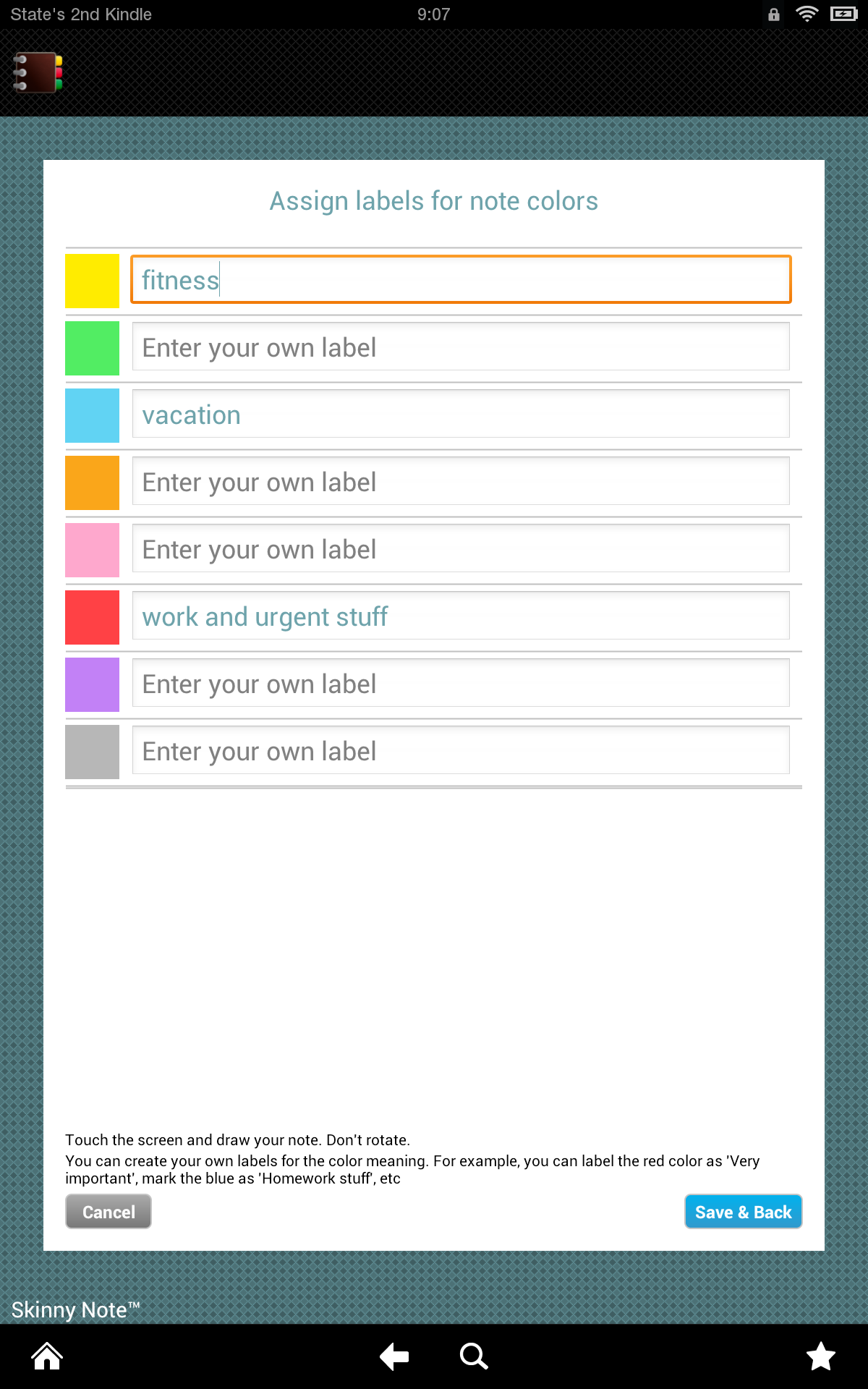Tap the Home icon in bottom bar

click(46, 1356)
